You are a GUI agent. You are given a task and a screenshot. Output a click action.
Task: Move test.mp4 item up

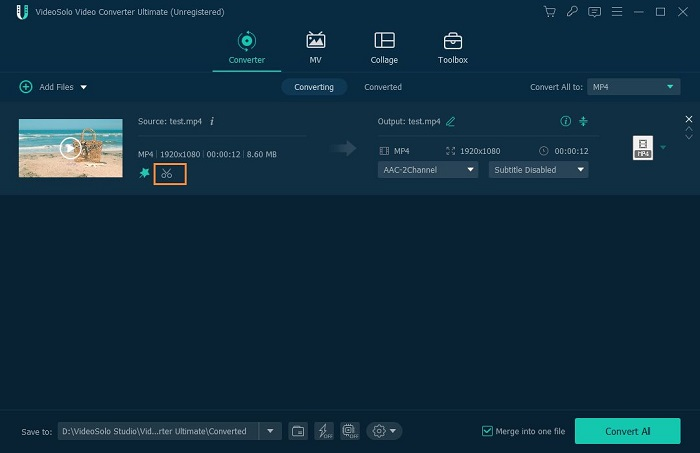[x=689, y=129]
